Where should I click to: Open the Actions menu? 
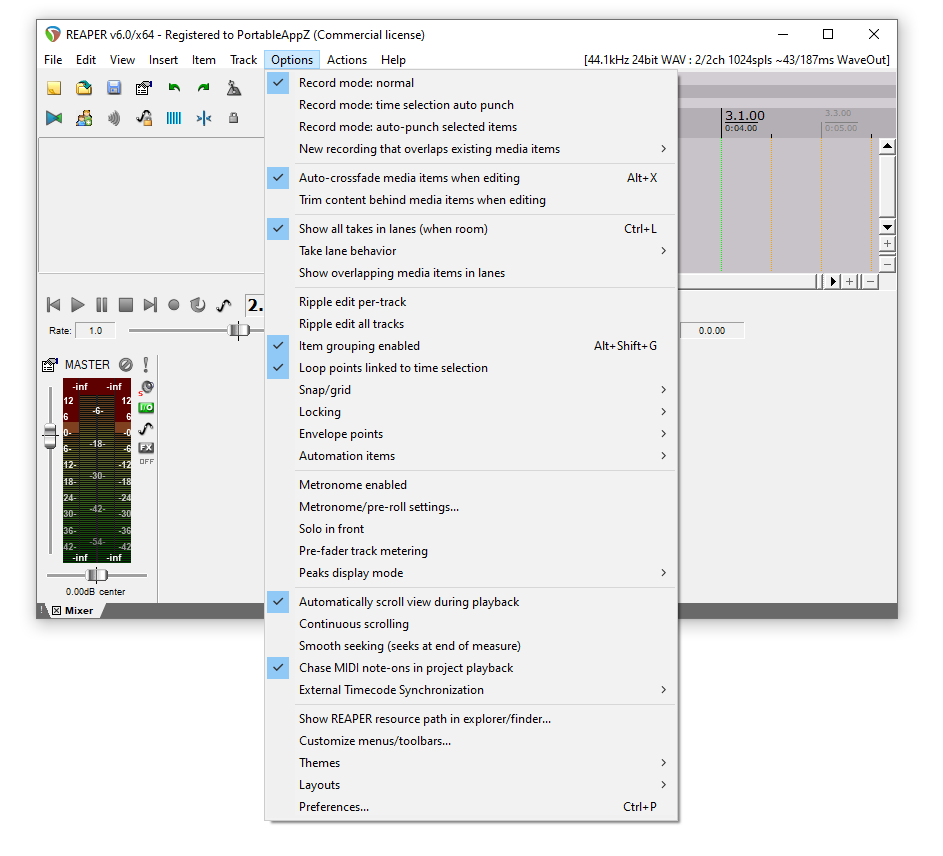pyautogui.click(x=347, y=60)
